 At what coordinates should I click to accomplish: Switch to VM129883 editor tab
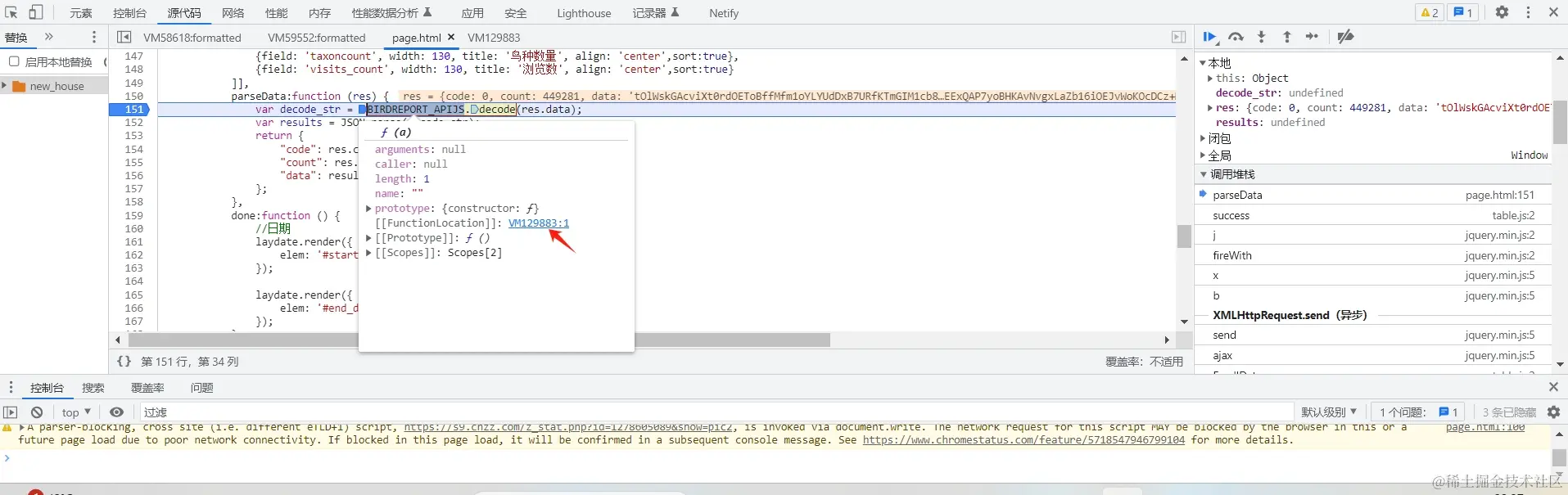[x=494, y=38]
